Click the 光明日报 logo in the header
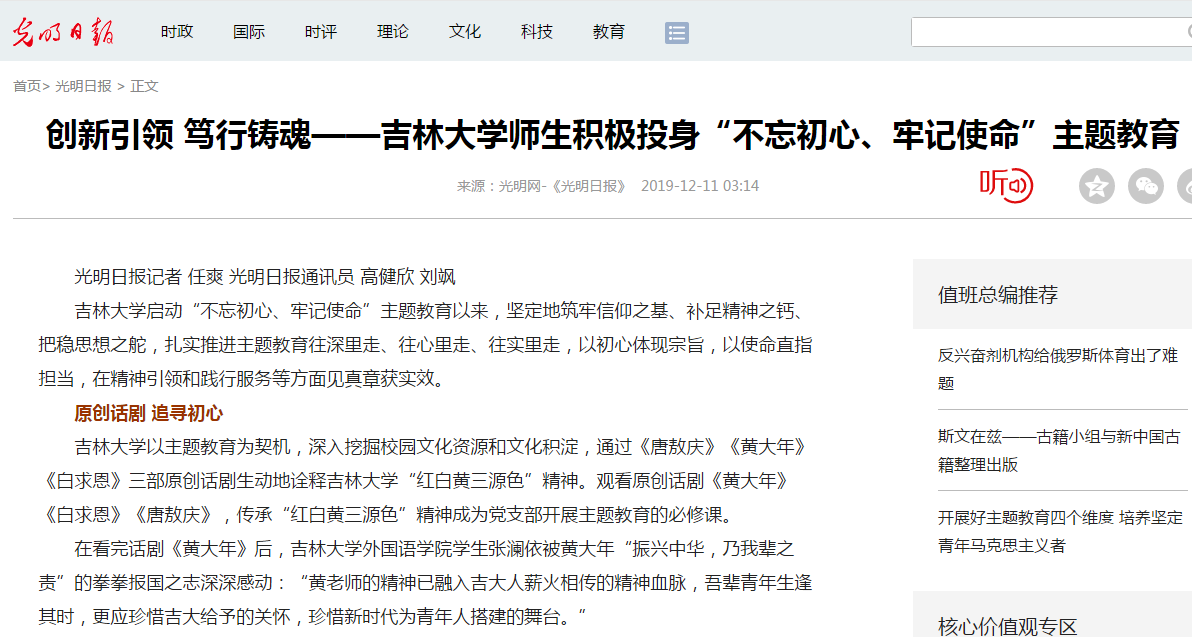The height and width of the screenshot is (637, 1192). click(63, 32)
